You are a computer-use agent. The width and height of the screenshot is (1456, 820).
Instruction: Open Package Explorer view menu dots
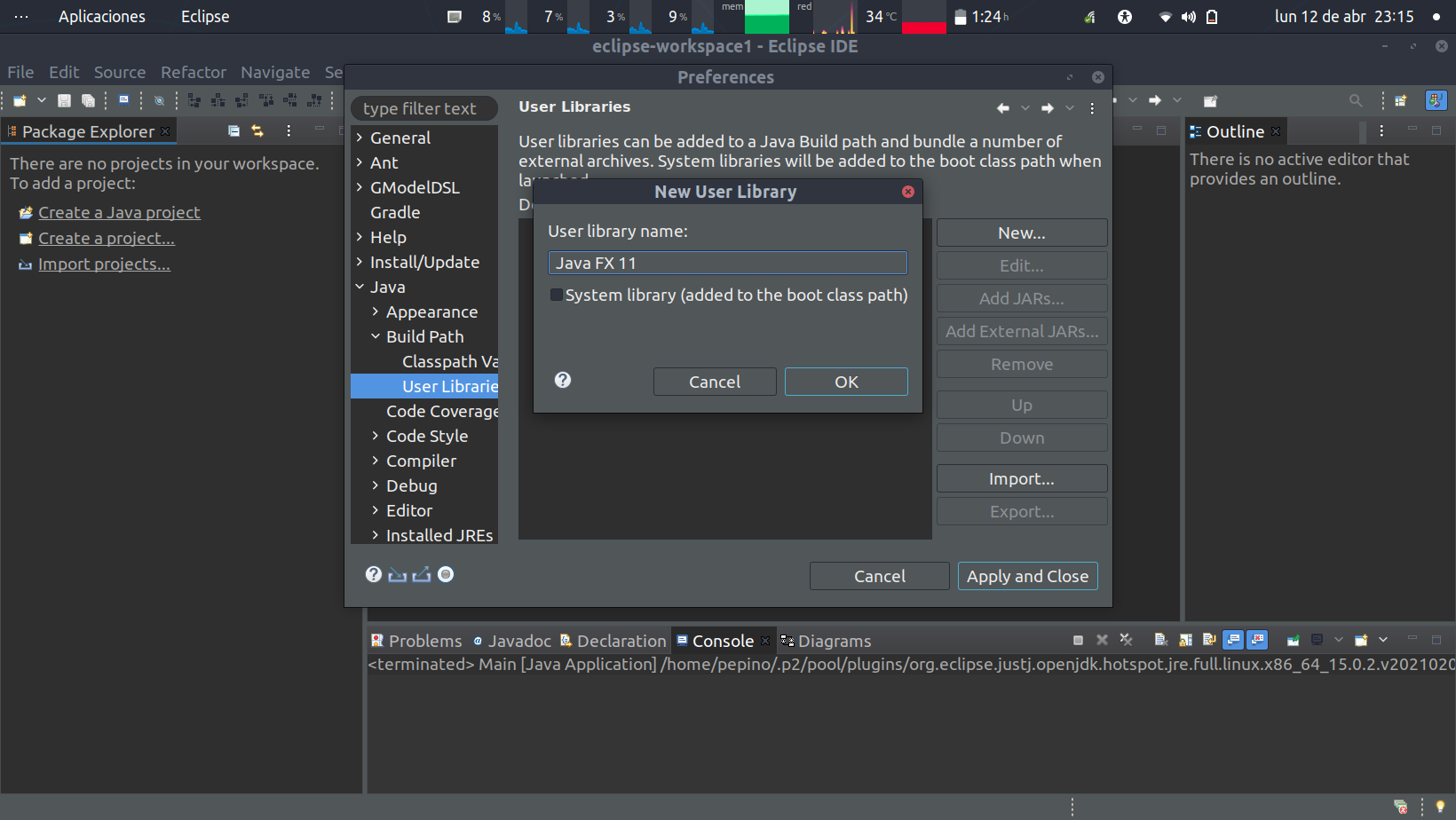pyautogui.click(x=289, y=130)
